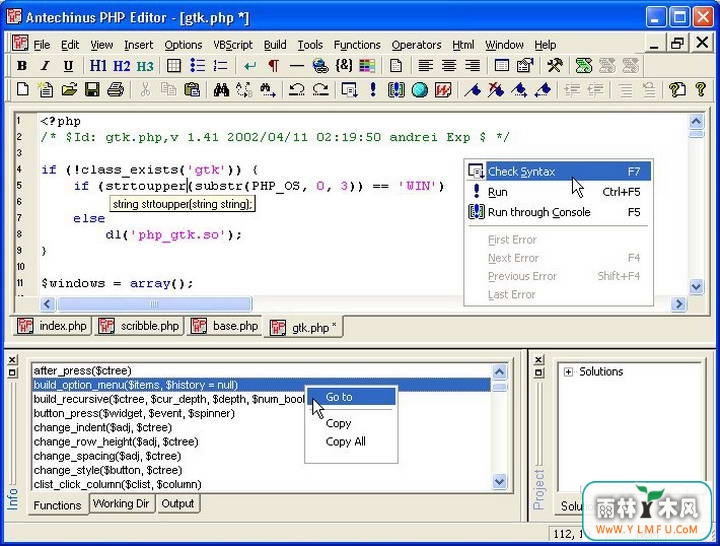Click the function list scrollbar down arrow
Image resolution: width=720 pixels, height=546 pixels.
(499, 481)
